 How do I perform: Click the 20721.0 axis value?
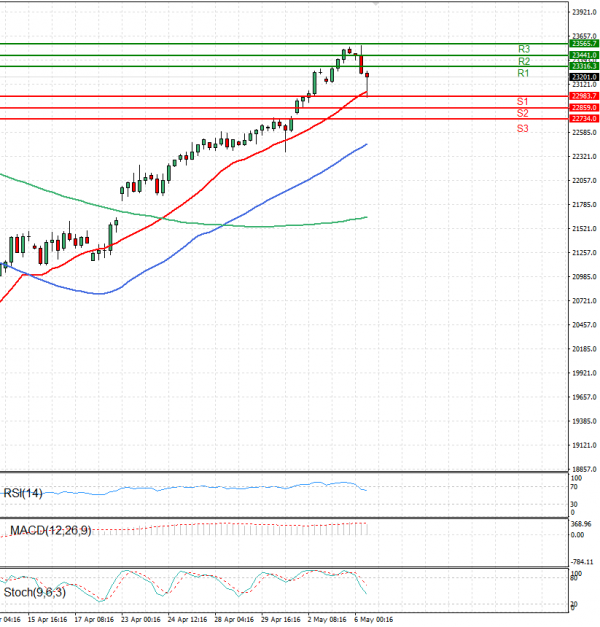tap(584, 301)
